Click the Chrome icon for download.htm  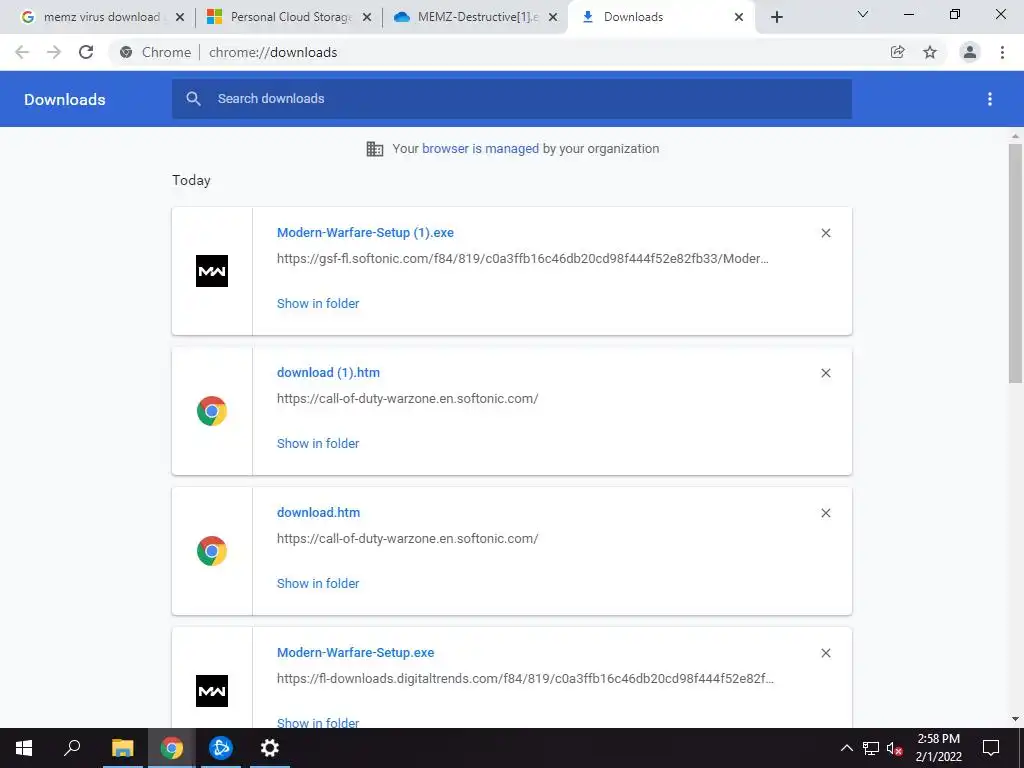pos(212,551)
